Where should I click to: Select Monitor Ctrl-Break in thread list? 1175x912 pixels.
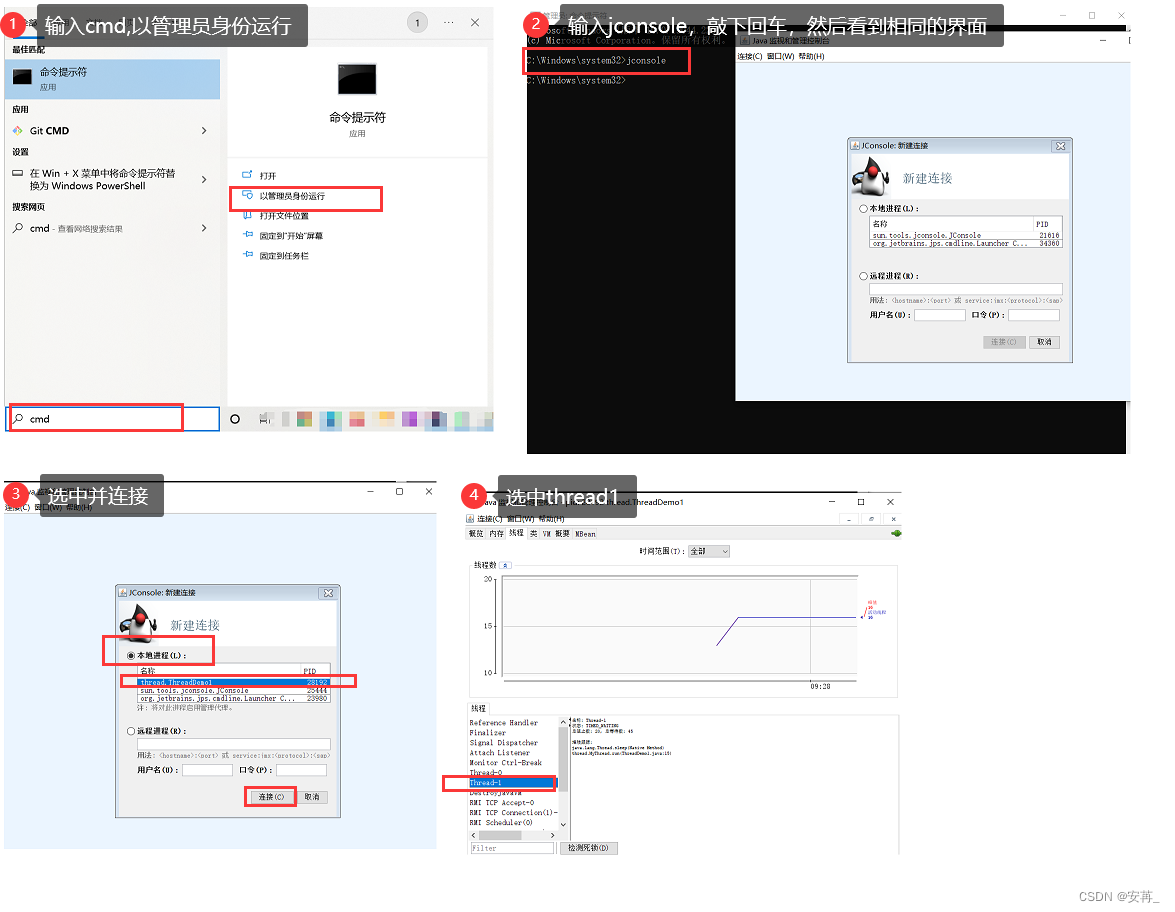[506, 763]
